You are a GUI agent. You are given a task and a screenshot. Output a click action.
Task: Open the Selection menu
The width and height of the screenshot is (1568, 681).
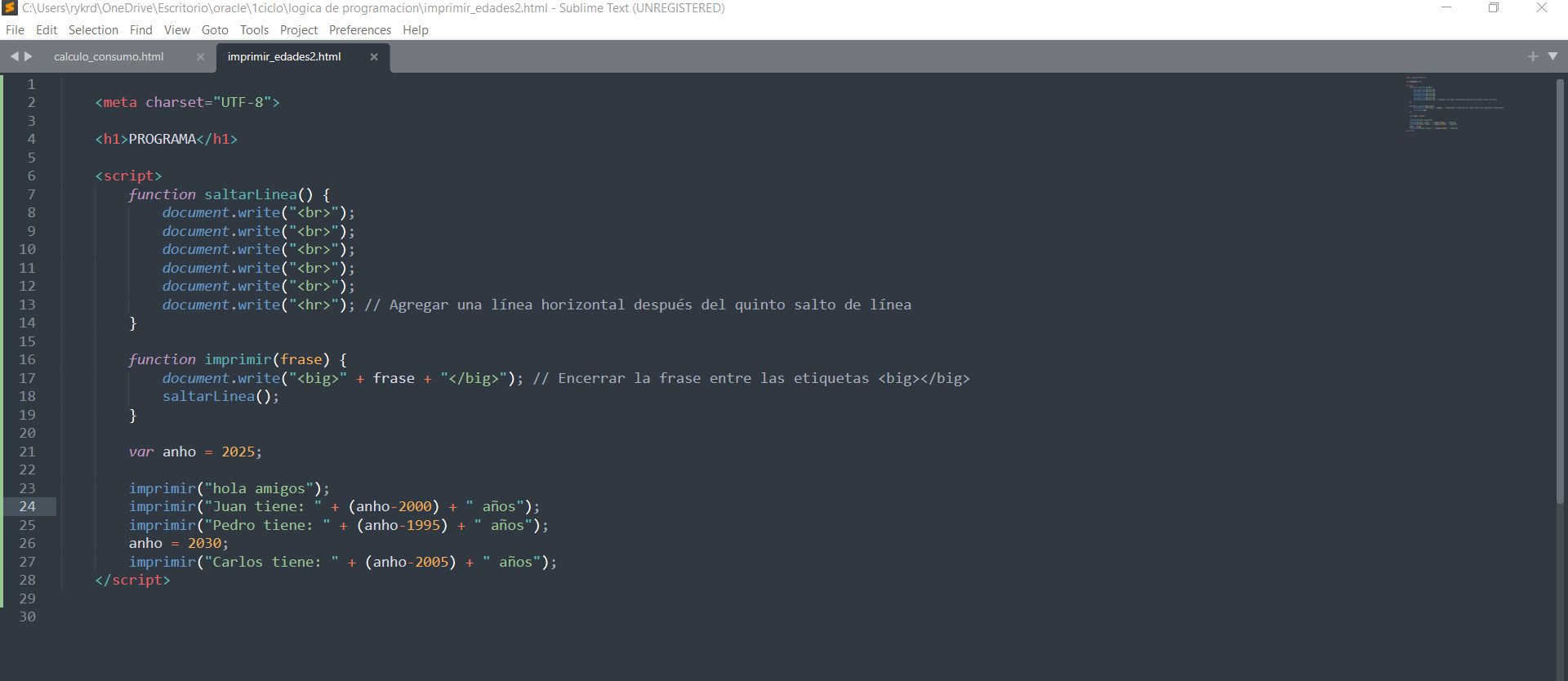pos(93,30)
